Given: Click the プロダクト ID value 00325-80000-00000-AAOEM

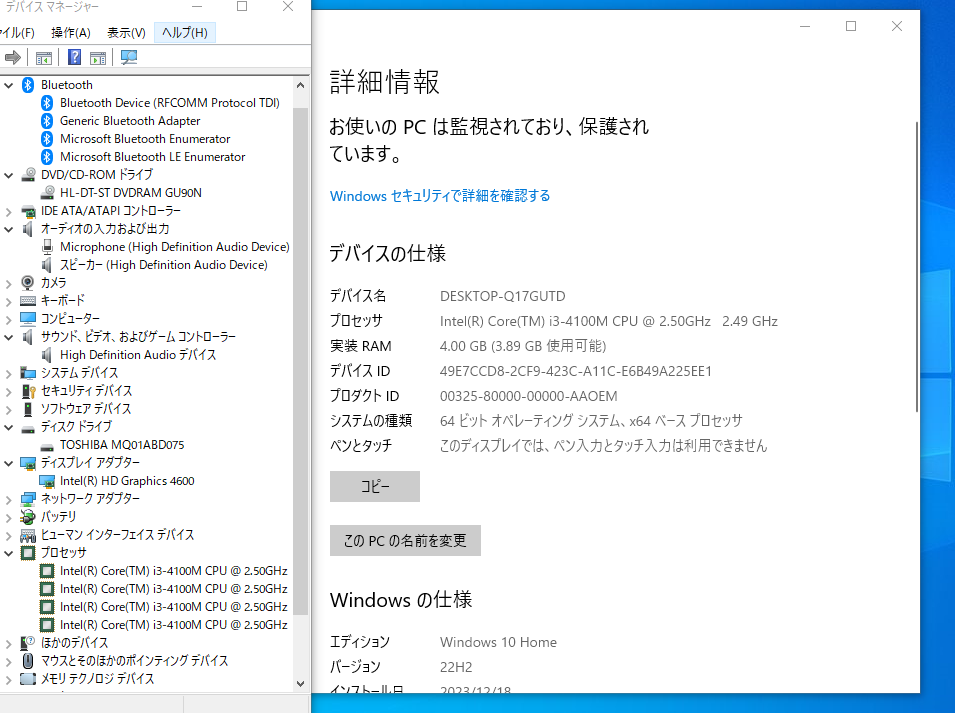Looking at the screenshot, I should [x=529, y=396].
